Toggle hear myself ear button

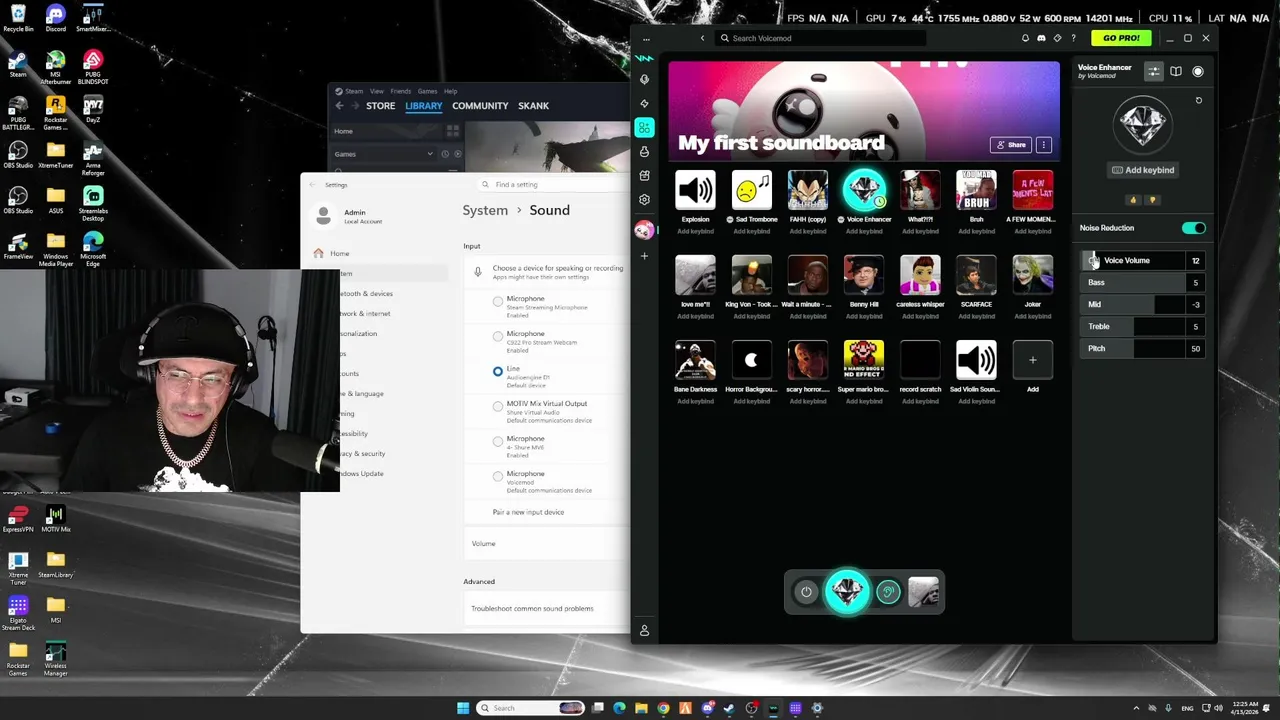click(888, 592)
